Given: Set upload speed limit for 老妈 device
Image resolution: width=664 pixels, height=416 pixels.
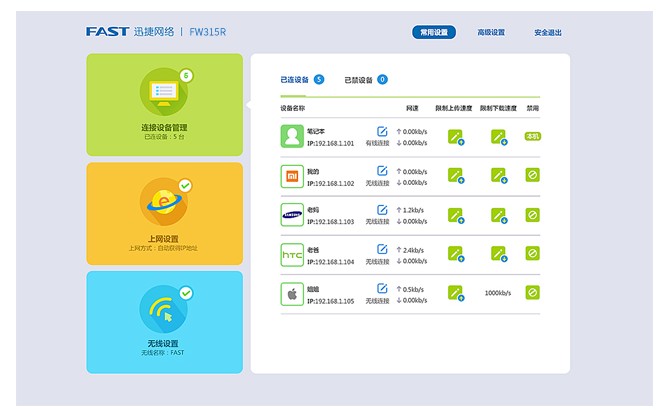Looking at the screenshot, I should point(456,215).
